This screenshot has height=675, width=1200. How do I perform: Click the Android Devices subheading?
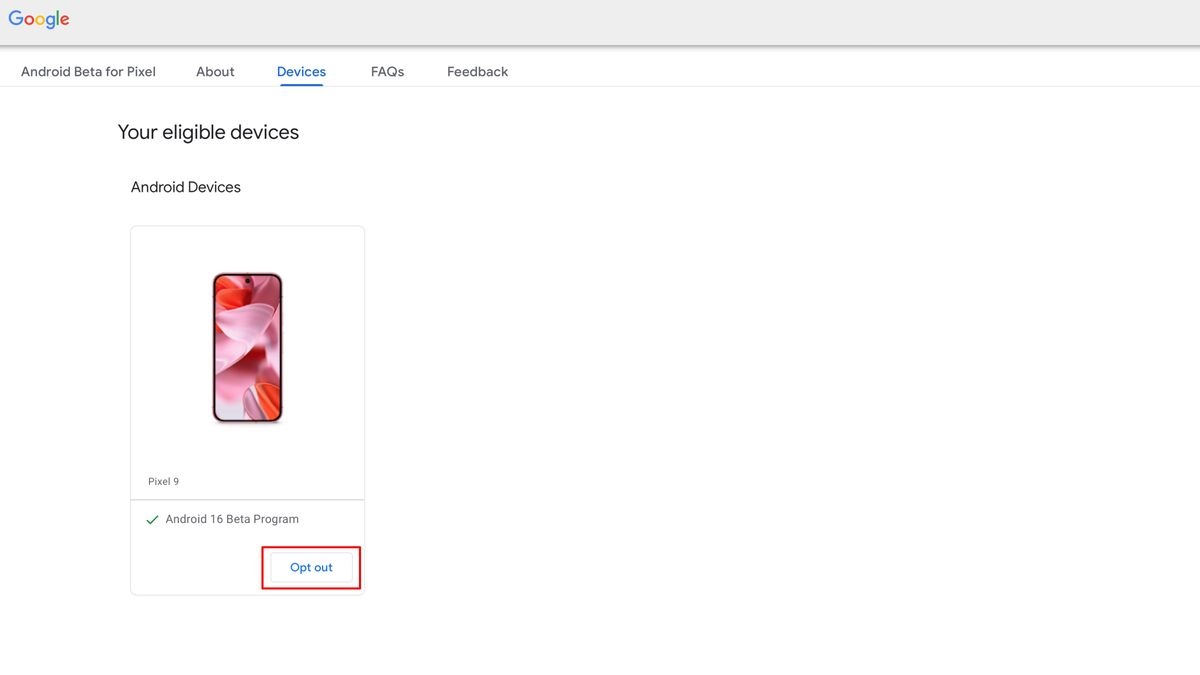[186, 187]
